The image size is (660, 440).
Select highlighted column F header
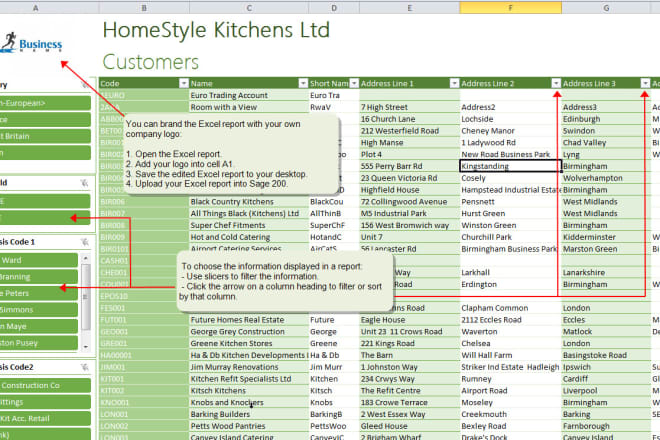(511, 8)
